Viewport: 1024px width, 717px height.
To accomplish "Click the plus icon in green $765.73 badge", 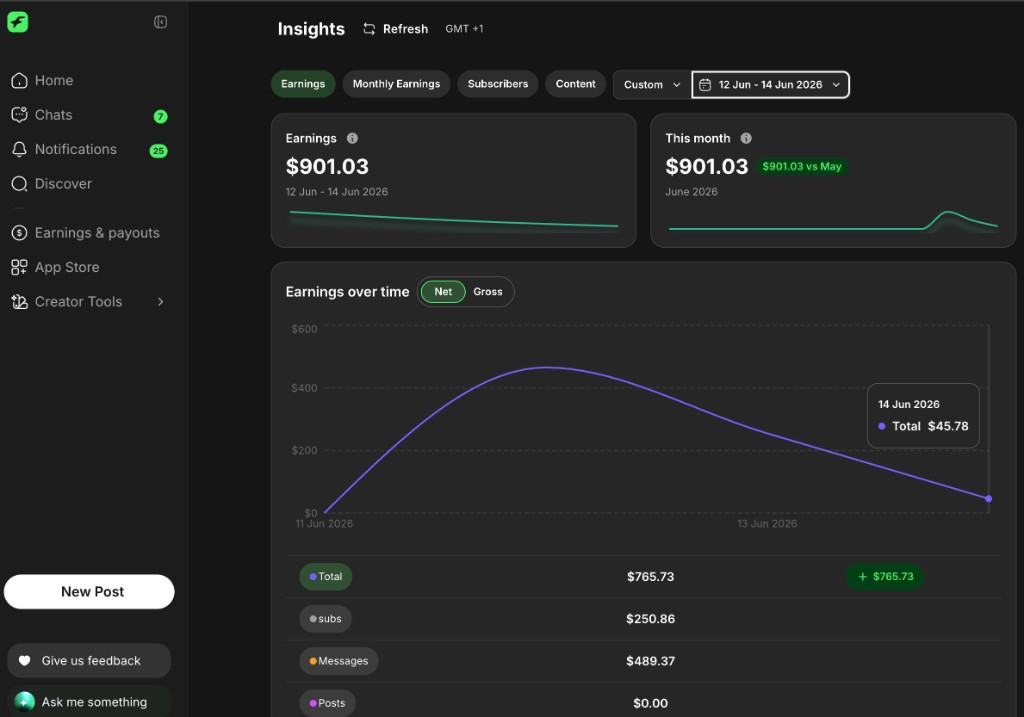I will pos(862,577).
